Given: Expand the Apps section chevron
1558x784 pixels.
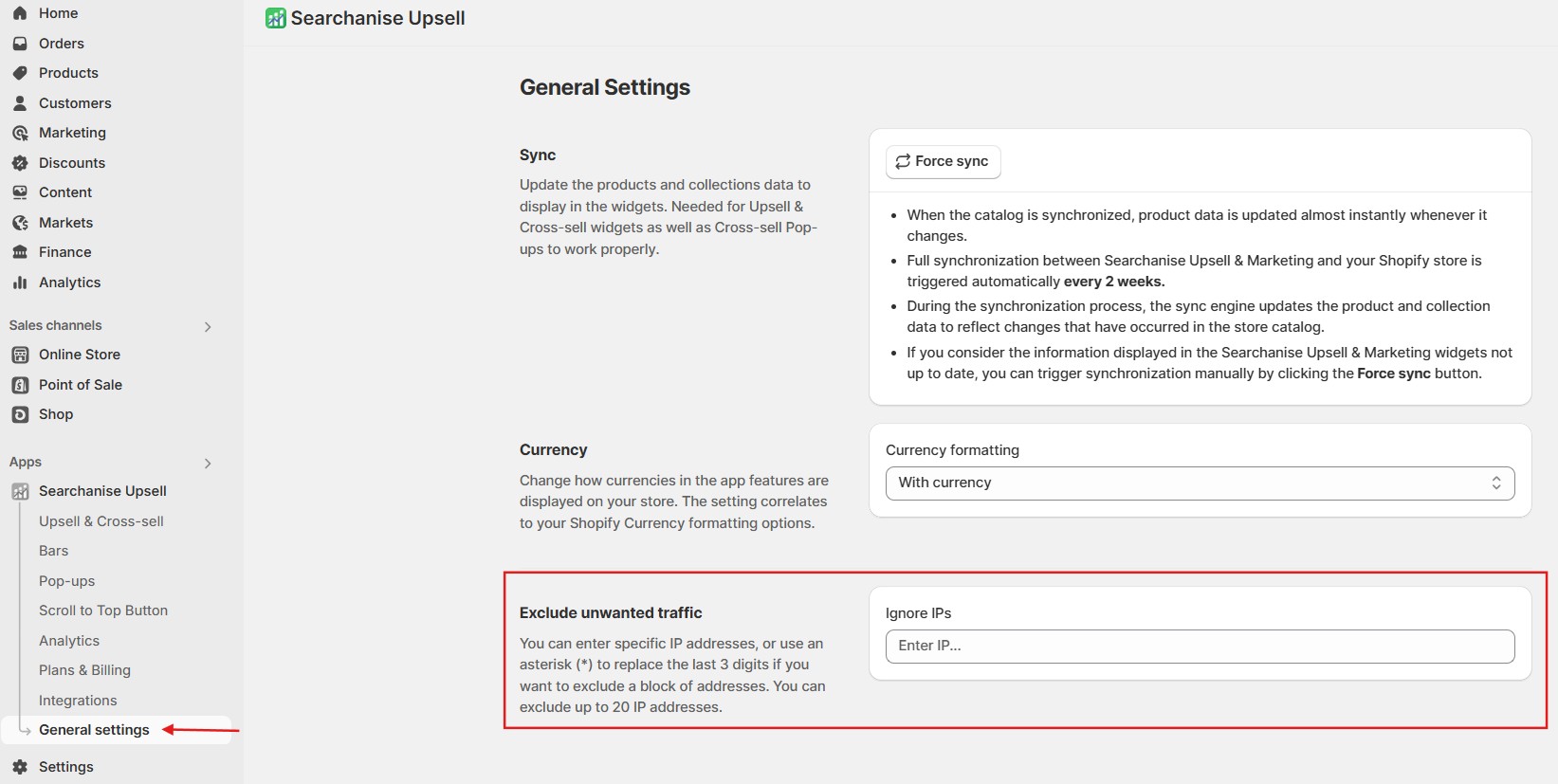Looking at the screenshot, I should tap(208, 463).
